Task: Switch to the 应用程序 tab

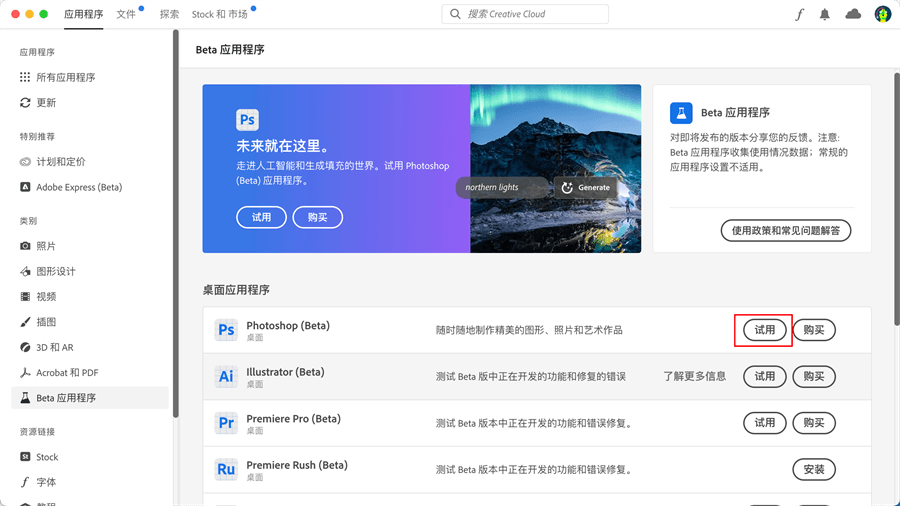Action: pyautogui.click(x=83, y=14)
